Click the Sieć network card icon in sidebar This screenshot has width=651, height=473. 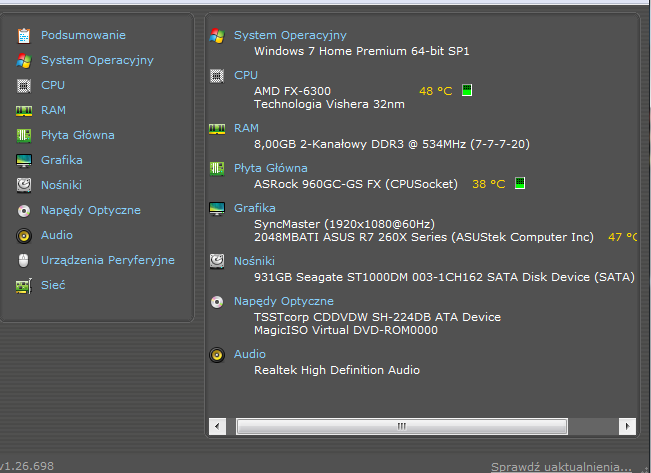click(x=24, y=286)
